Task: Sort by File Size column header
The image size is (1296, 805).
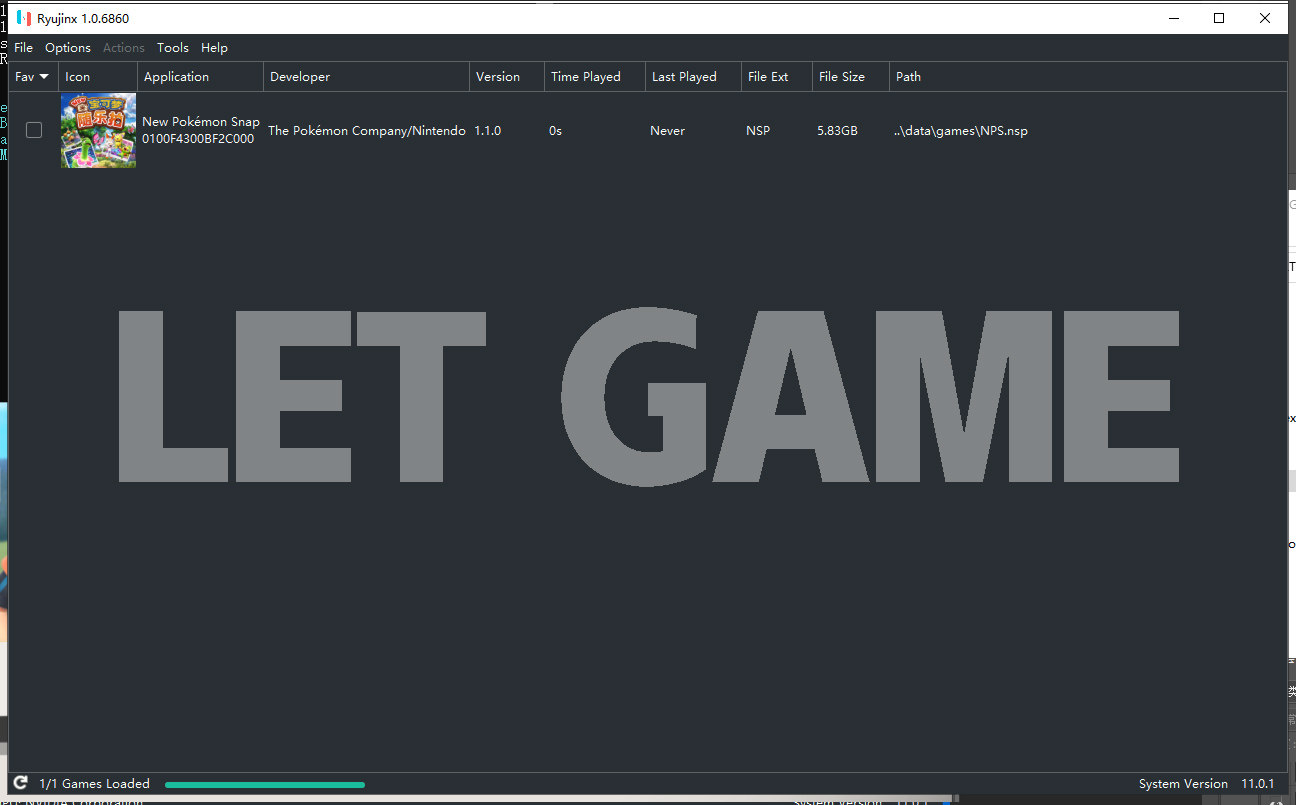Action: click(x=842, y=77)
